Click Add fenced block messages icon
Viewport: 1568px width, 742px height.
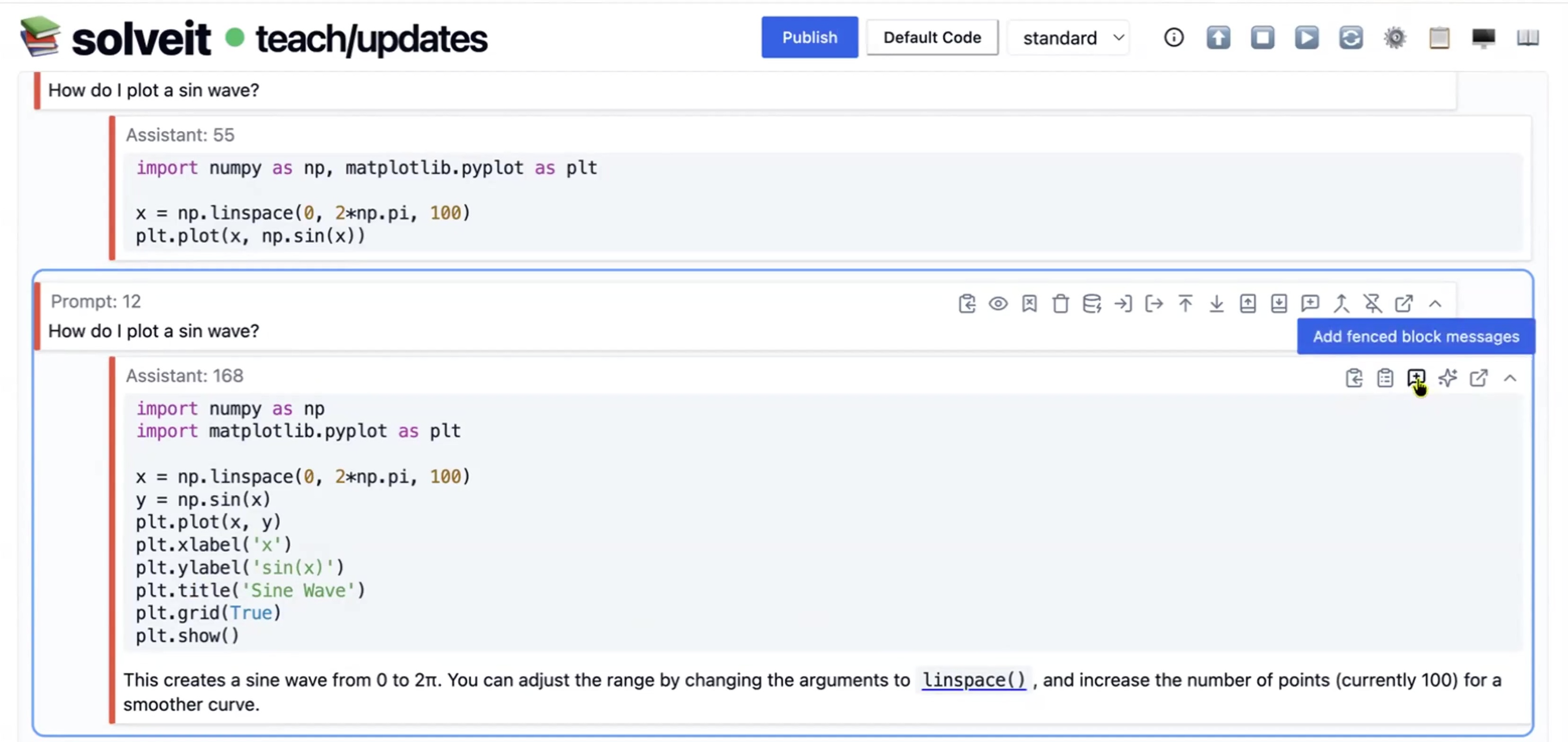click(1416, 378)
